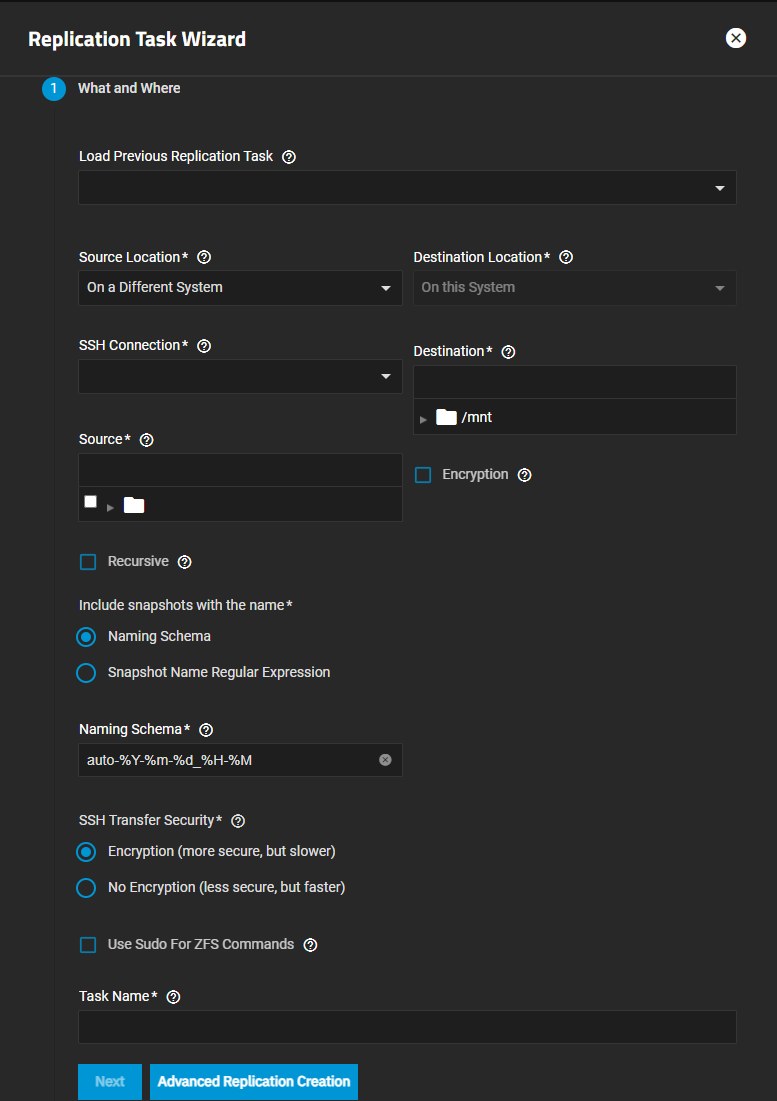Show help for the Recursive option

[184, 562]
